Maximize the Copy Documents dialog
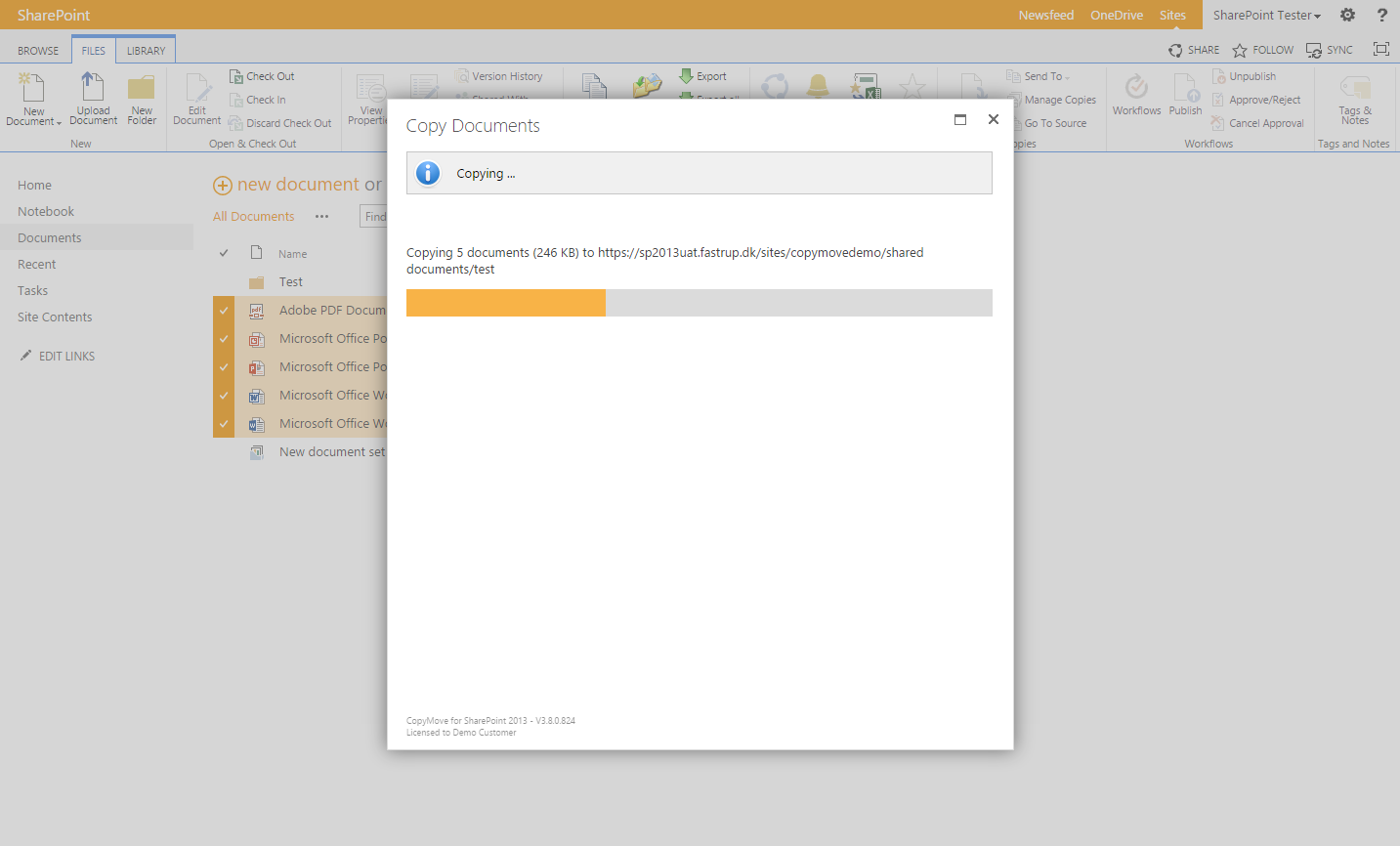This screenshot has width=1400, height=846. click(x=960, y=119)
